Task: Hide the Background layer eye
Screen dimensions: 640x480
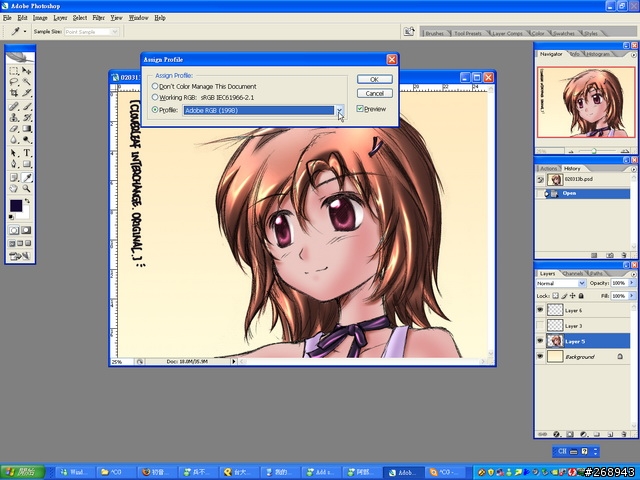Action: 540,356
